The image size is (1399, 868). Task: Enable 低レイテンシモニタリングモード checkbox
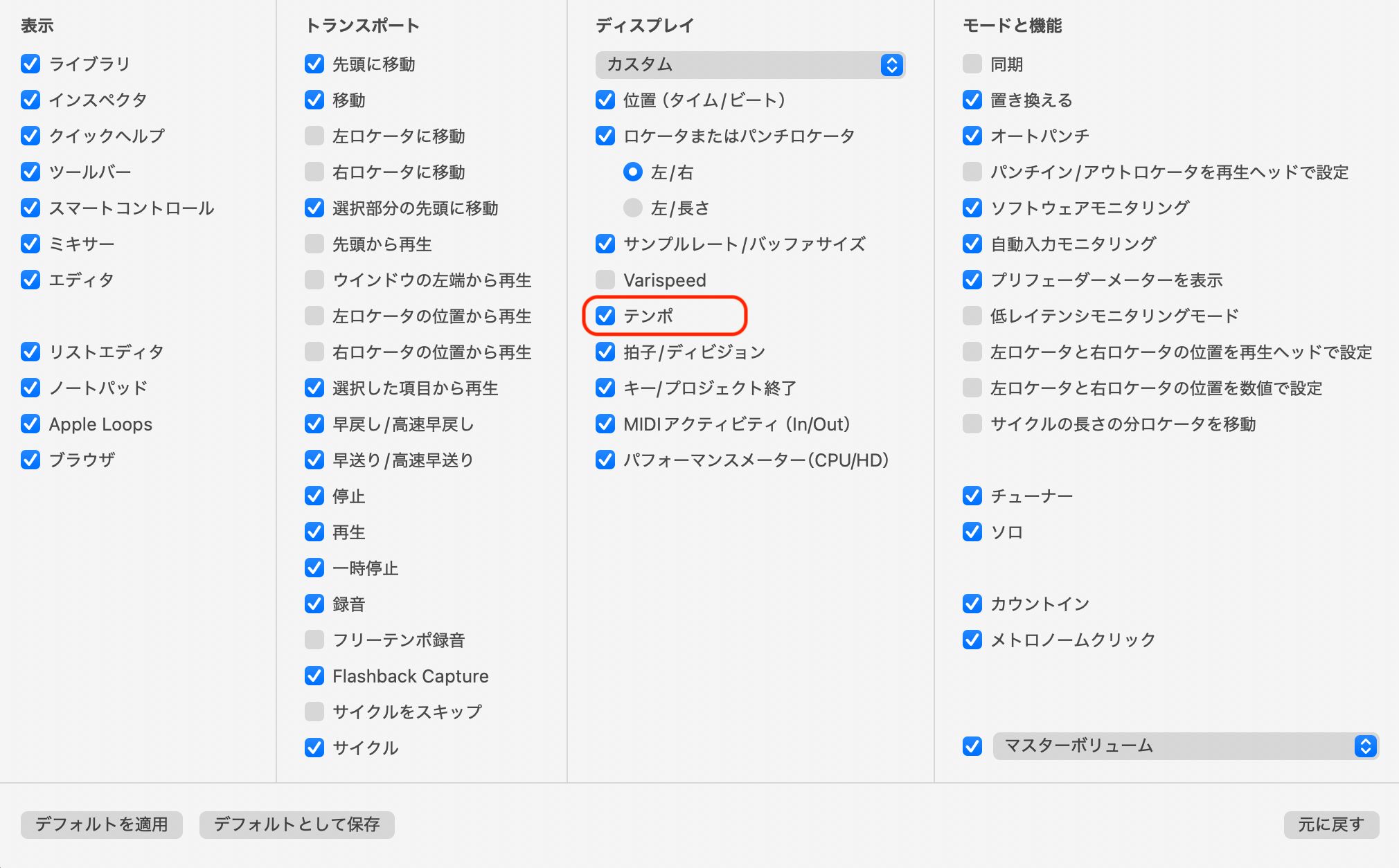972,316
